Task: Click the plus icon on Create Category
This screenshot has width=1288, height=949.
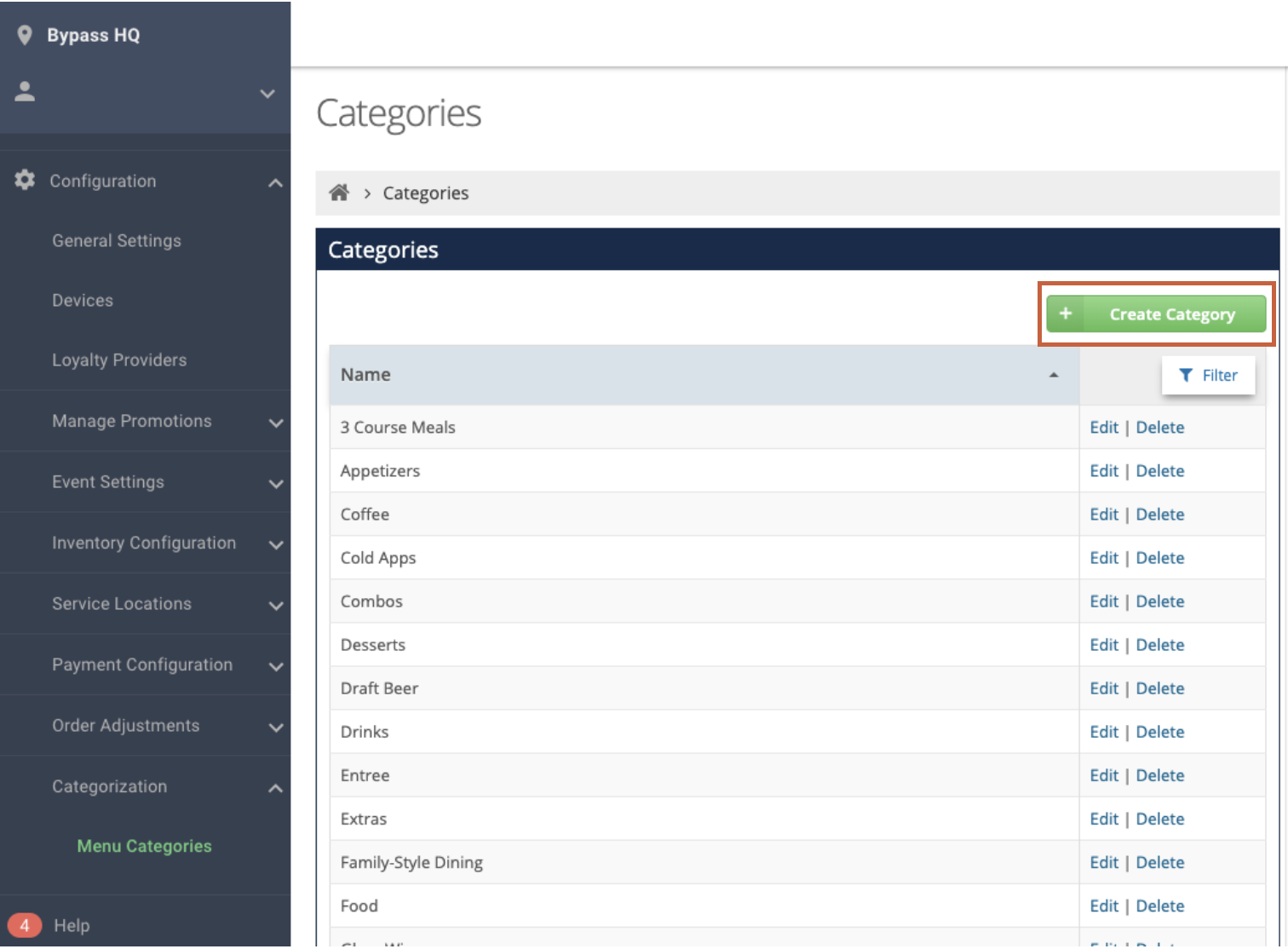Action: (1065, 313)
